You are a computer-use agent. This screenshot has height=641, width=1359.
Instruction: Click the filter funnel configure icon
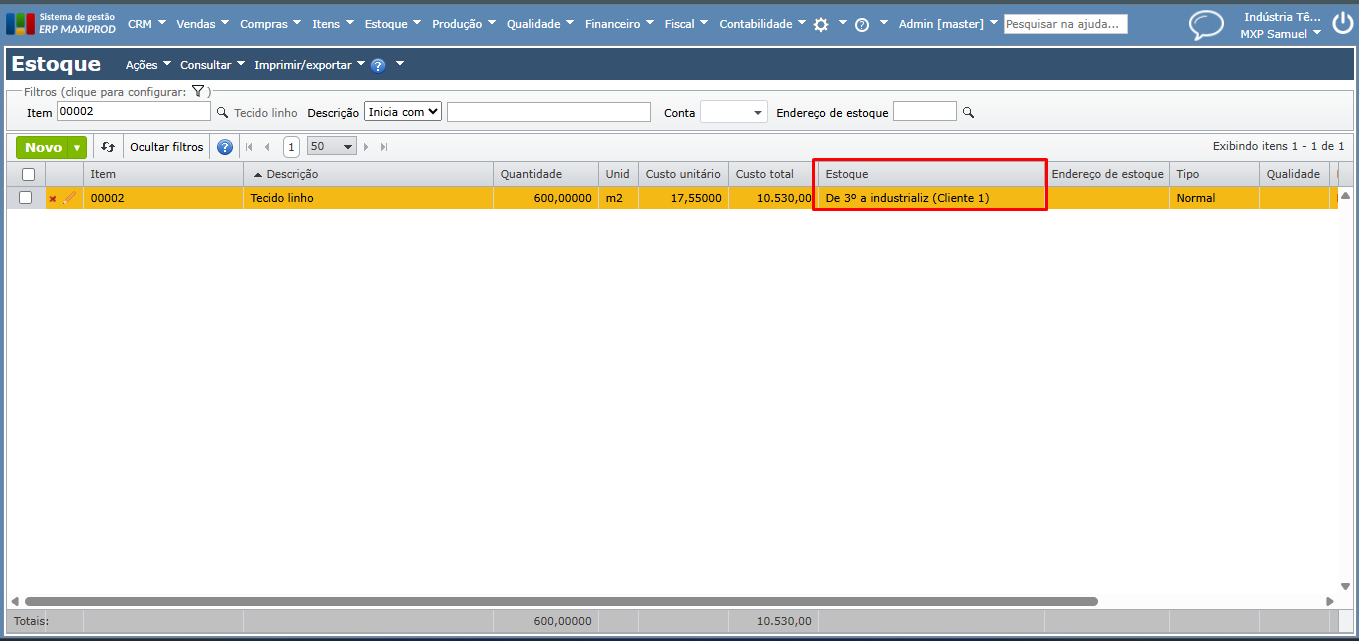pyautogui.click(x=198, y=91)
